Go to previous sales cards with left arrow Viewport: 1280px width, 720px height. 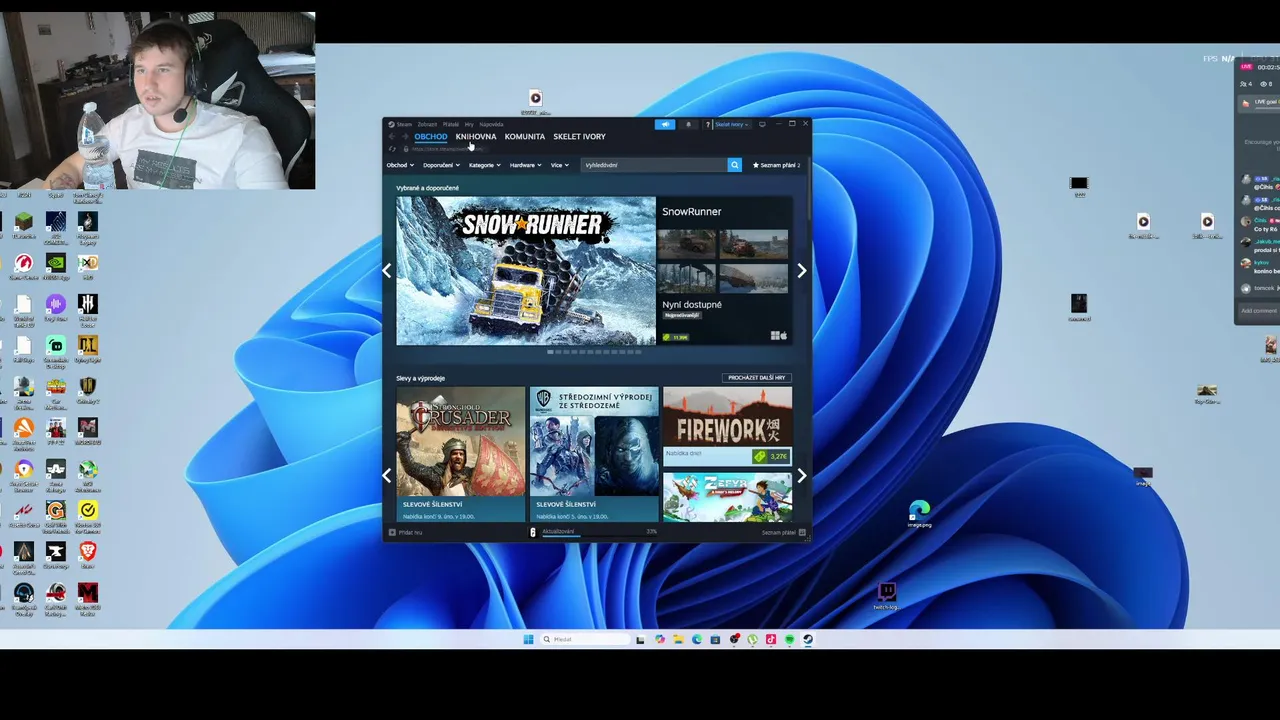point(387,475)
